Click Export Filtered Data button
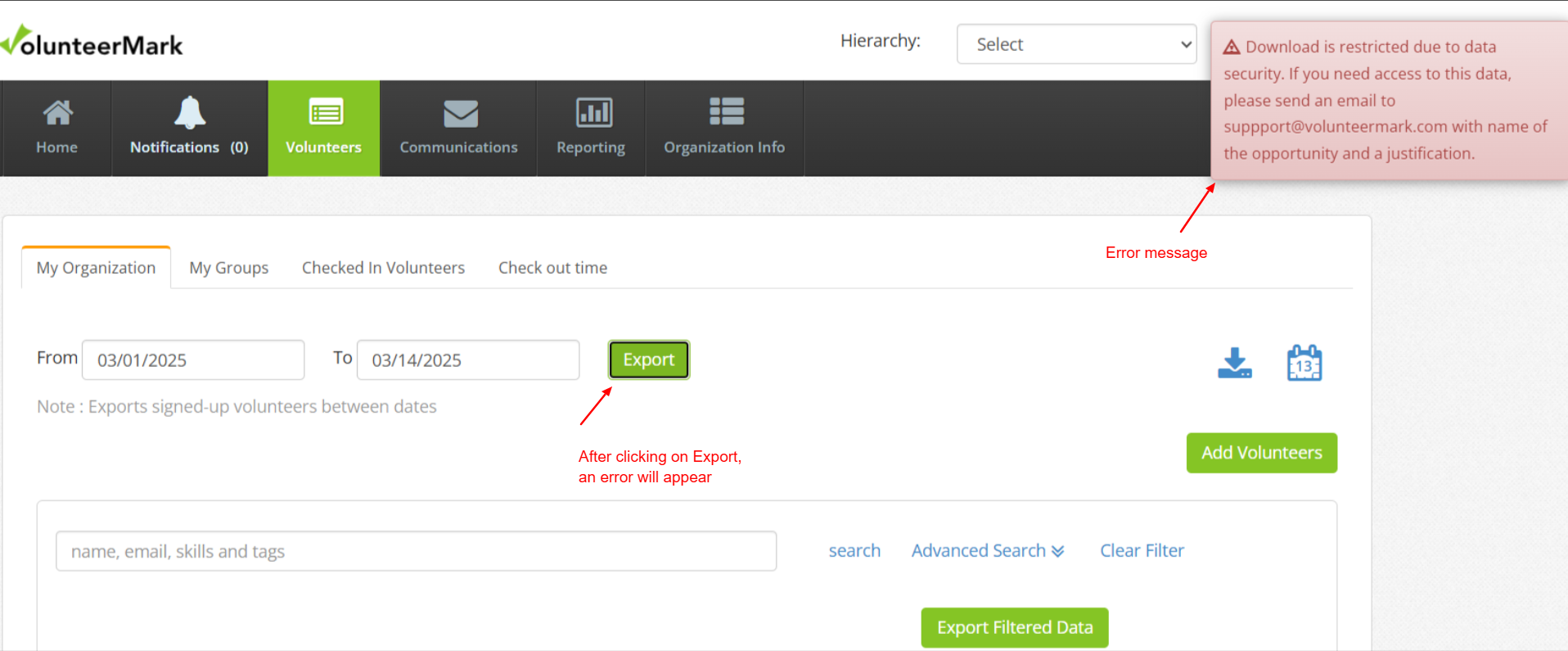Image resolution: width=1568 pixels, height=651 pixels. pyautogui.click(x=1014, y=628)
